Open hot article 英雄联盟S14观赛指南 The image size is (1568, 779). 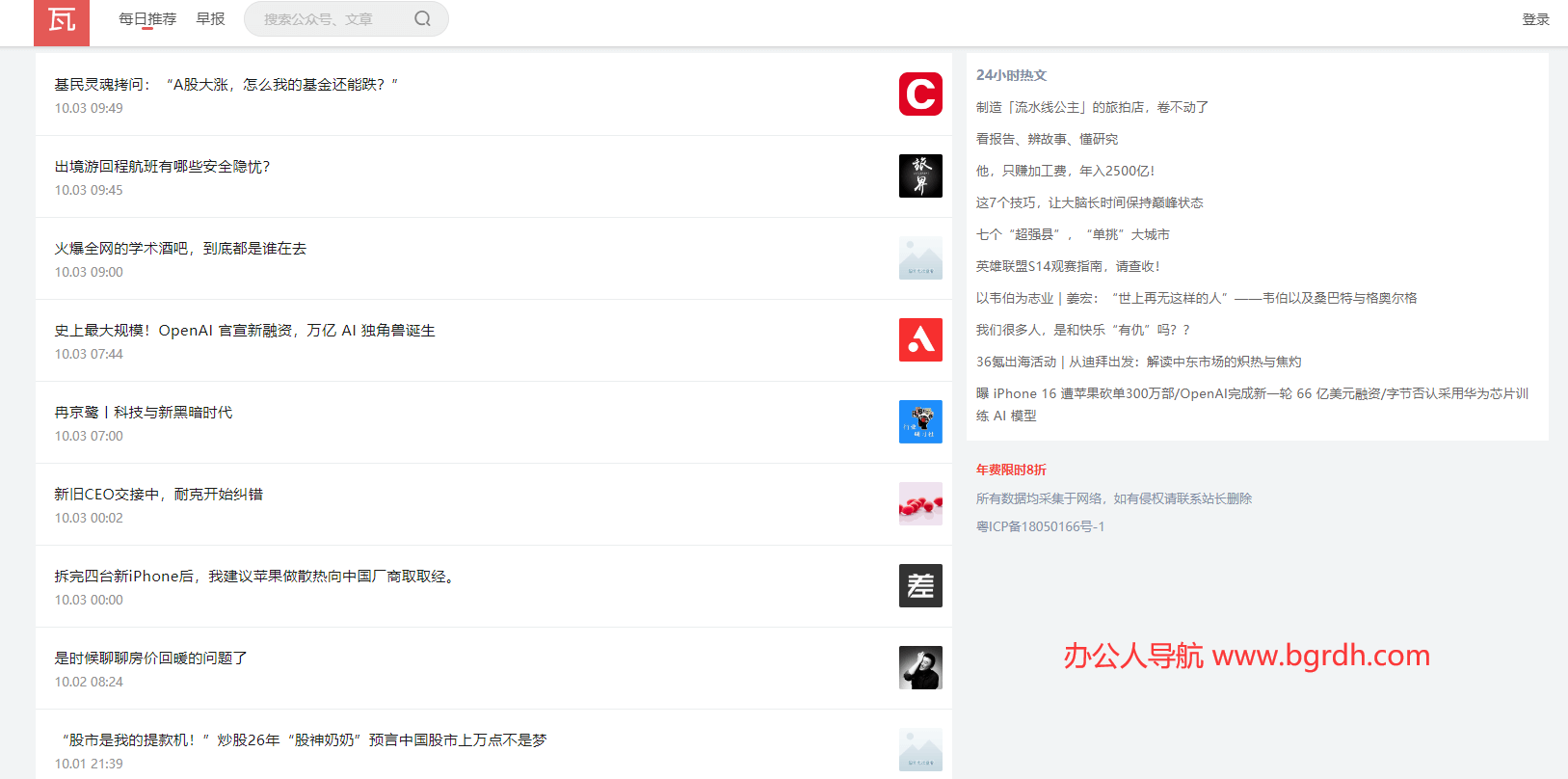click(x=1068, y=266)
